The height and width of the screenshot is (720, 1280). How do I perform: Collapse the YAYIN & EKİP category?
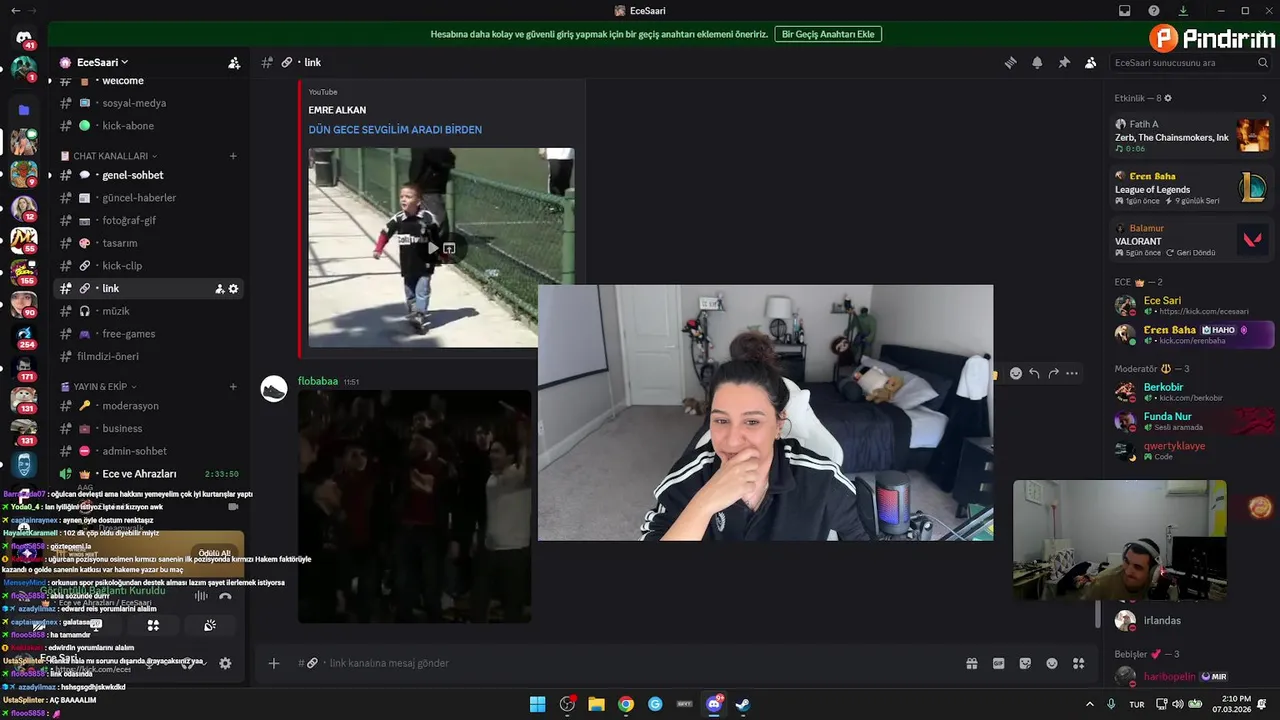(99, 386)
